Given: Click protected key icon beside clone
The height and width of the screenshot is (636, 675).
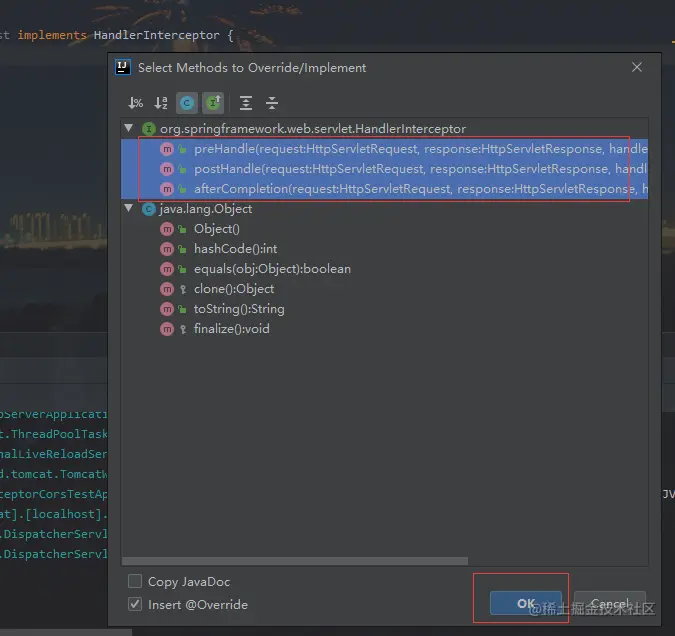Looking at the screenshot, I should tap(183, 289).
